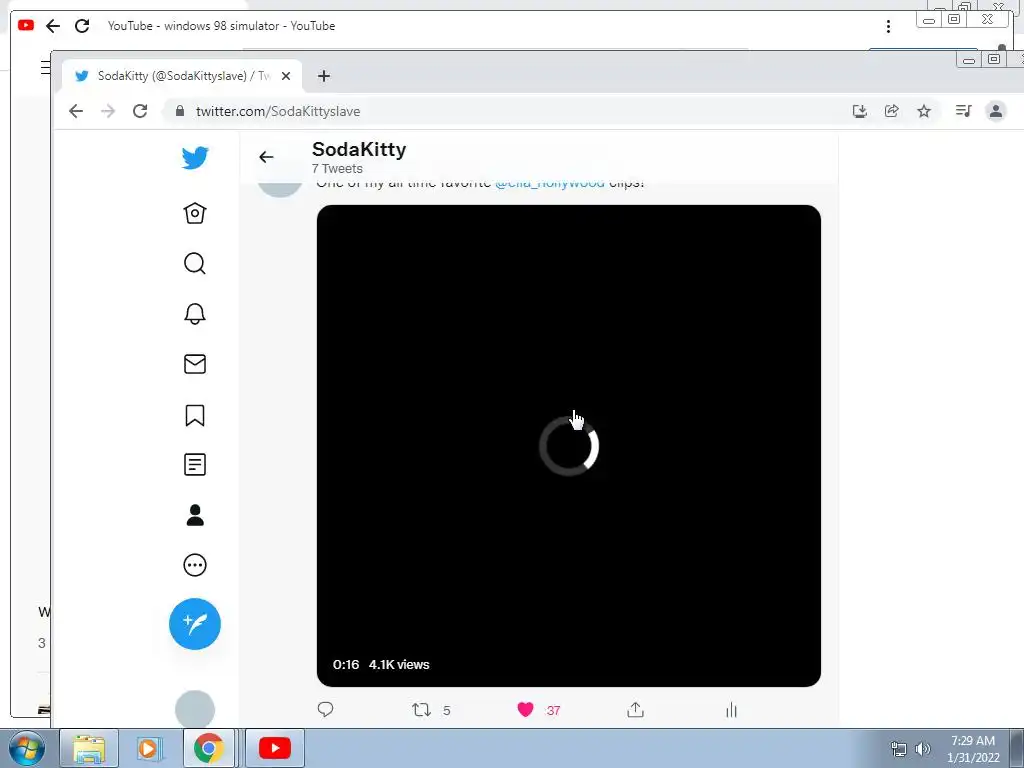
Task: Go forward in Twitter browser window
Action: 108,111
